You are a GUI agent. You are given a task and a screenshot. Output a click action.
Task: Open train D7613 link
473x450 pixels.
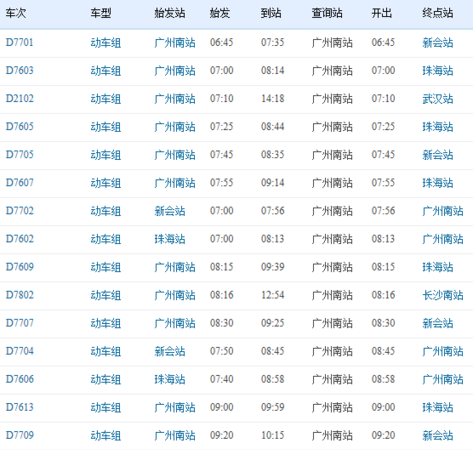point(20,407)
